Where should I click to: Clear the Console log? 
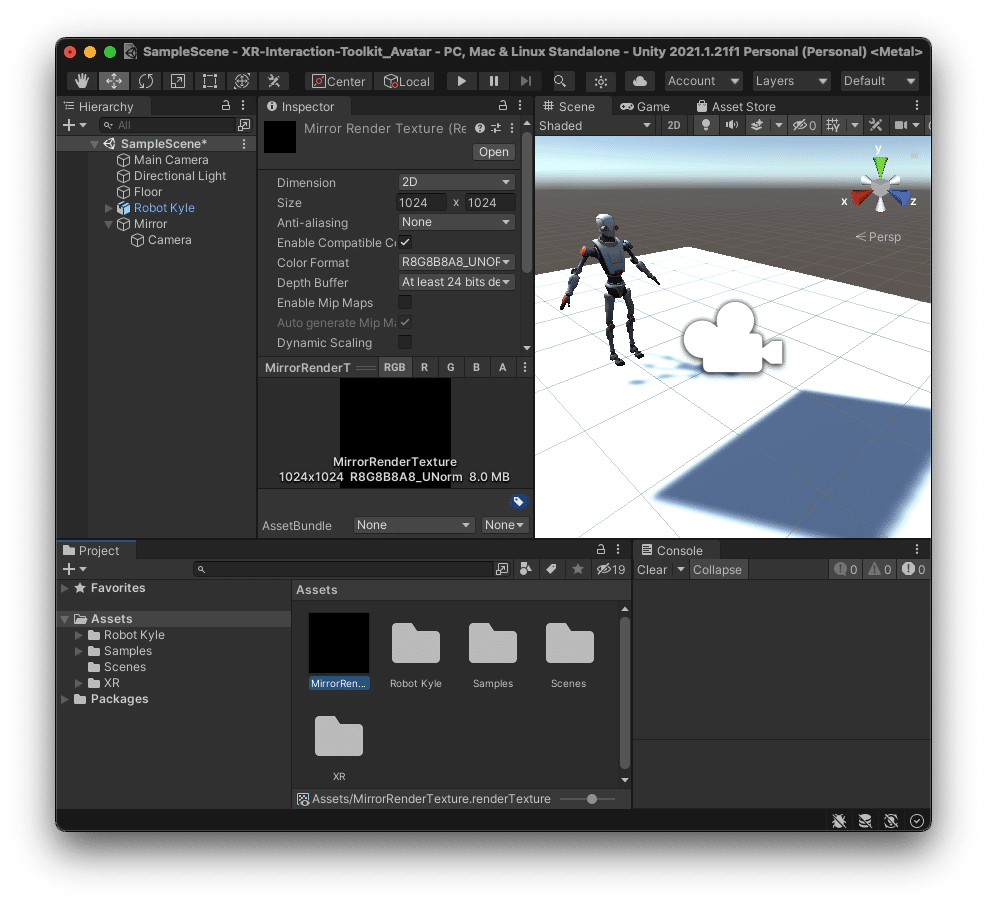(x=652, y=570)
